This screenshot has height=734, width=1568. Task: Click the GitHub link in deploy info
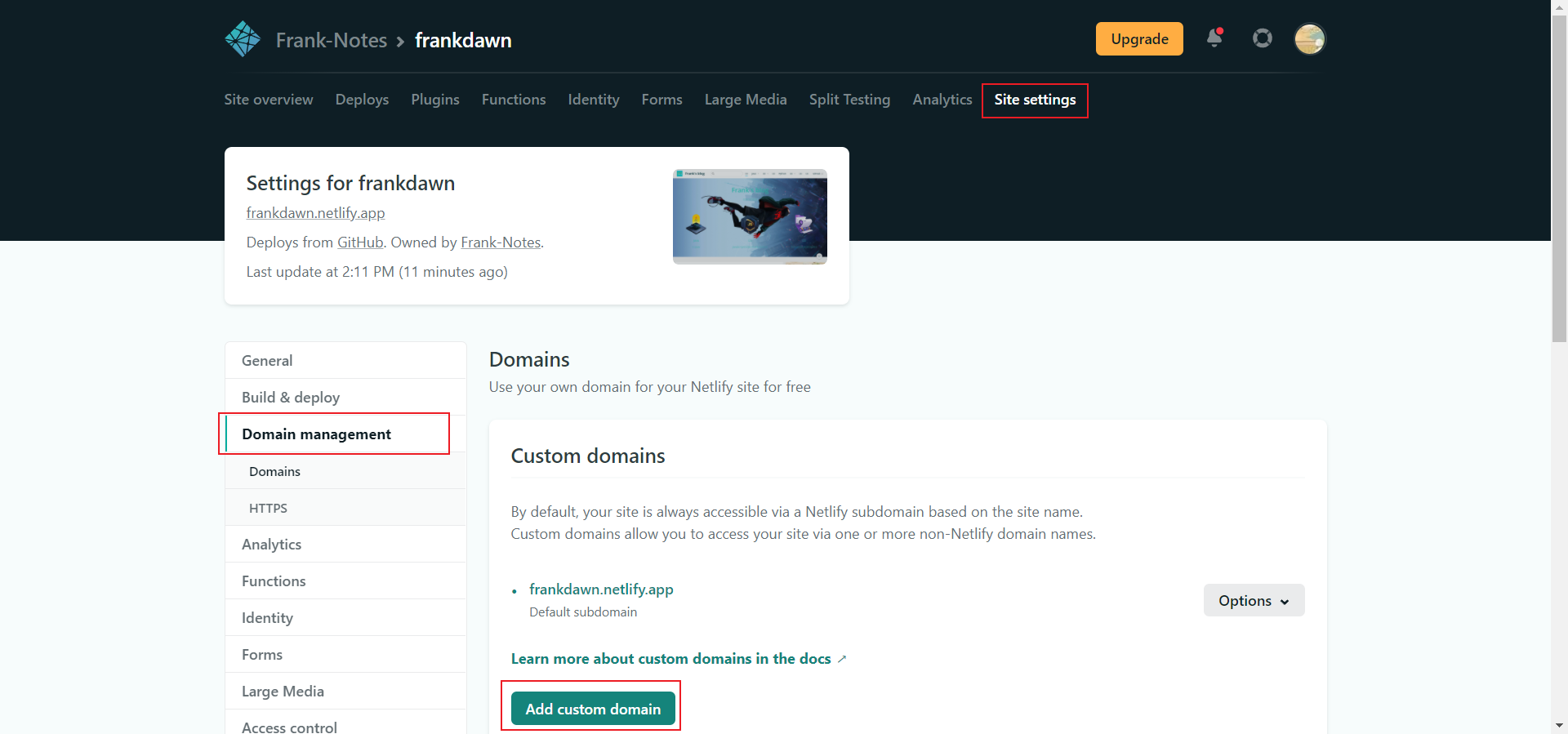pyautogui.click(x=360, y=242)
